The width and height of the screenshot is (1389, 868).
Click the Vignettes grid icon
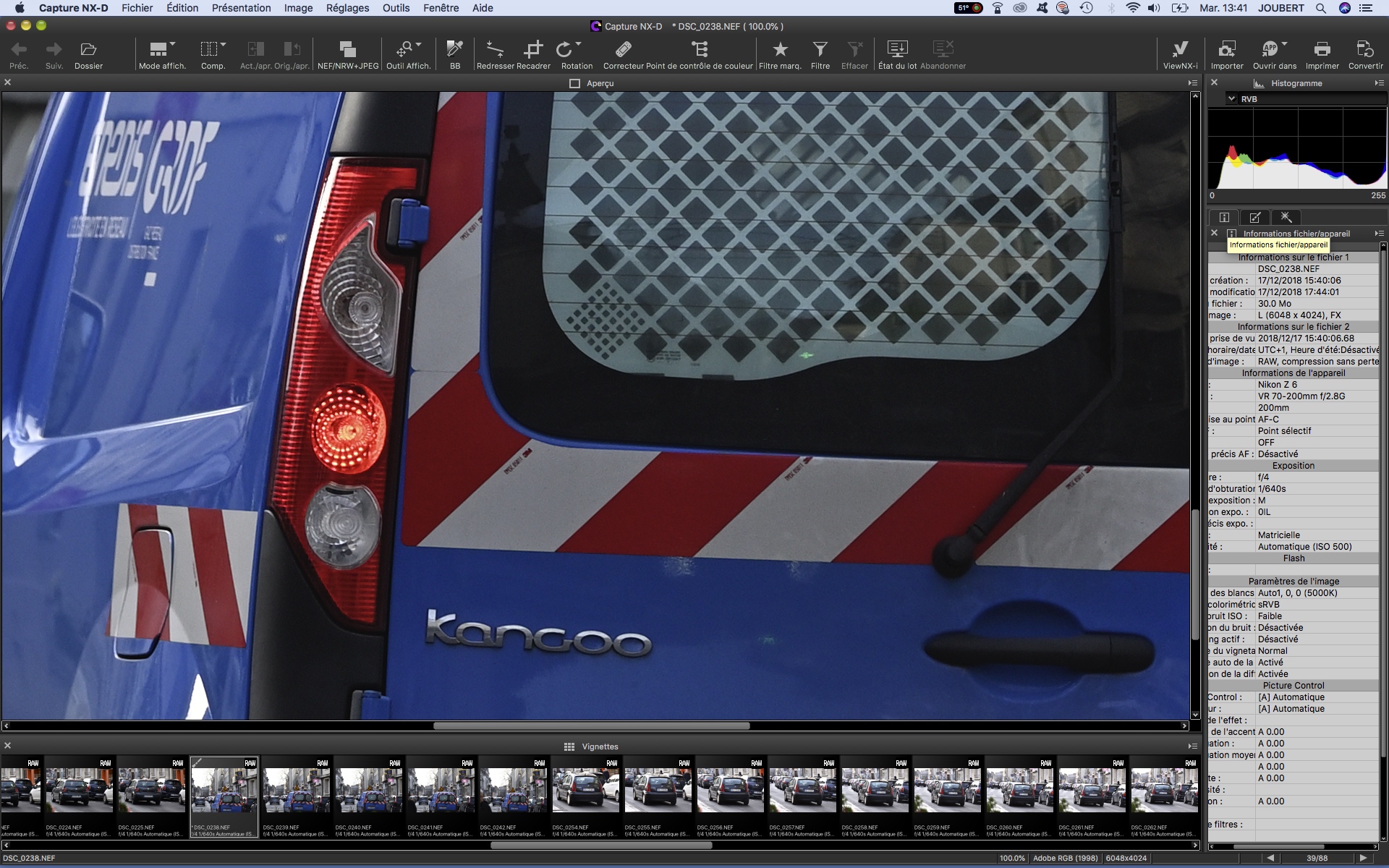(x=569, y=746)
